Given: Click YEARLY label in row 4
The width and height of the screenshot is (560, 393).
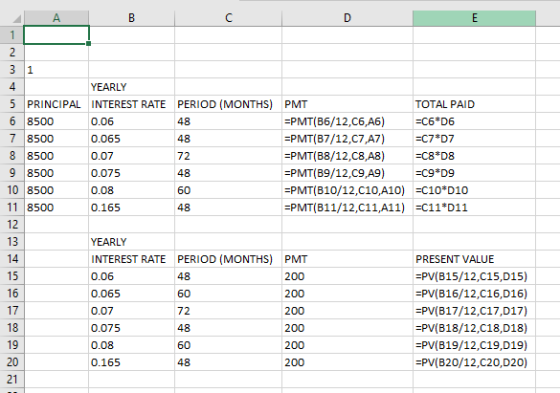Looking at the screenshot, I should [109, 87].
